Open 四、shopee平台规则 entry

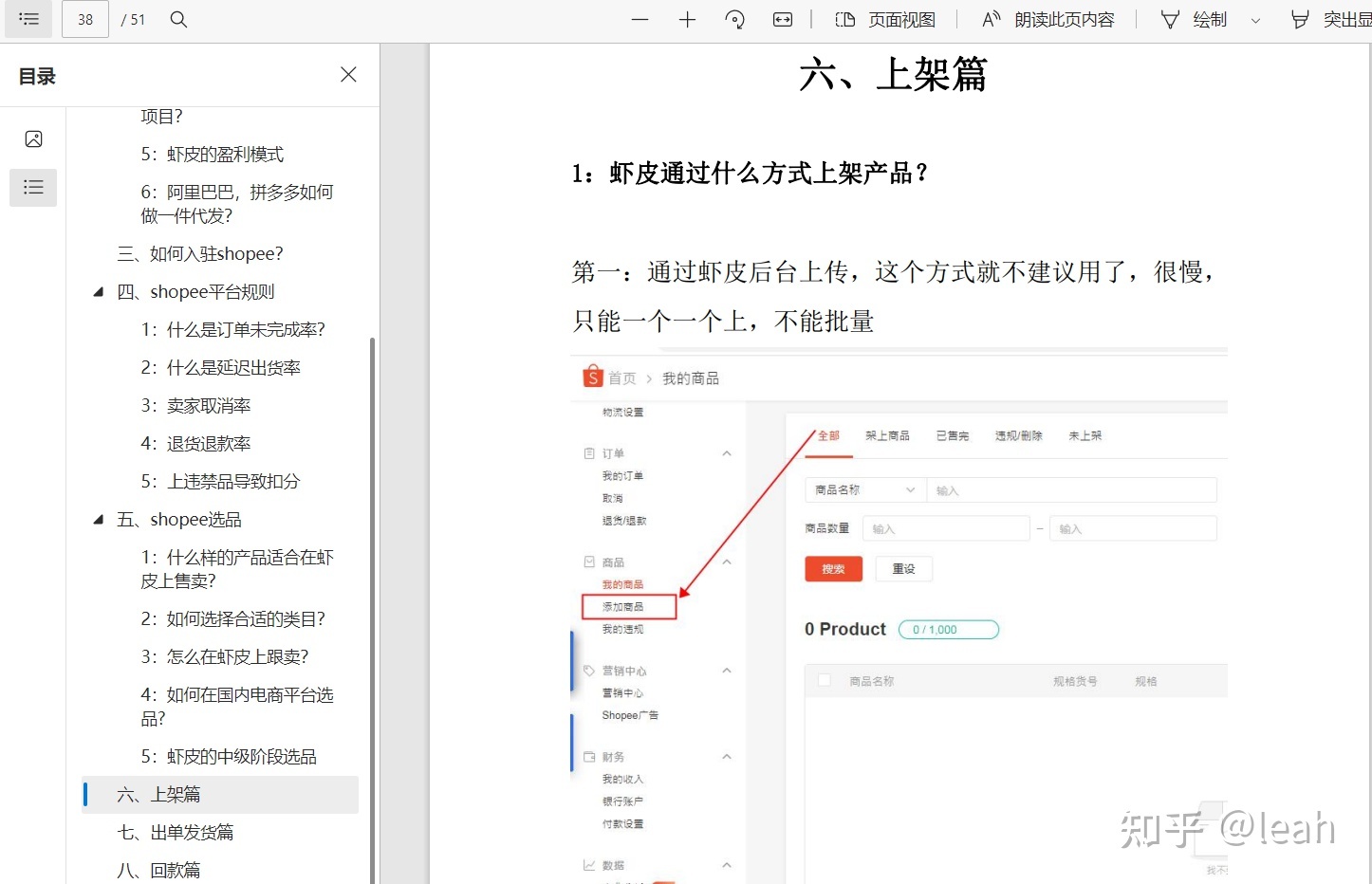point(195,292)
